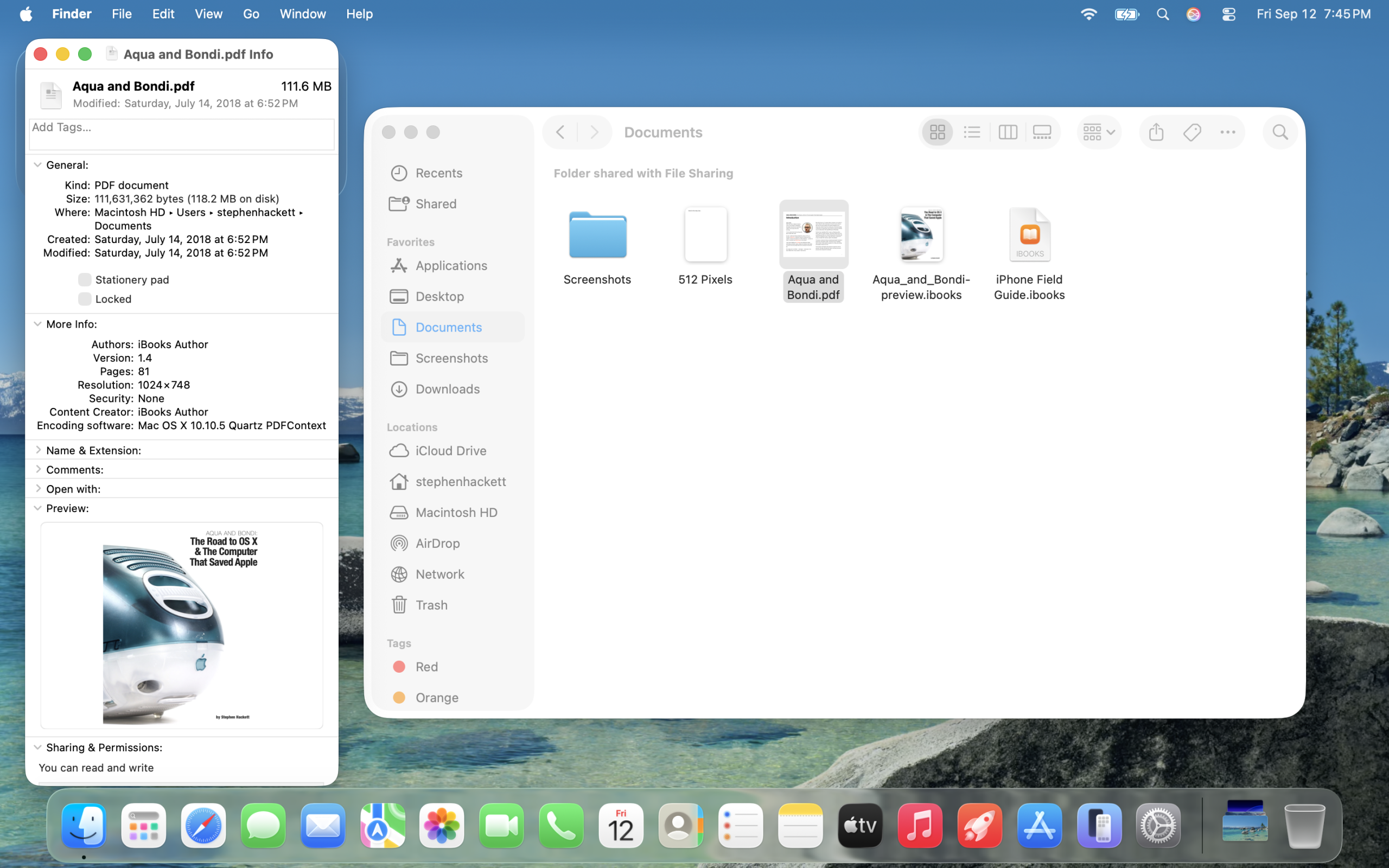Viewport: 1389px width, 868px height.
Task: Switch Finder to list view
Action: (x=972, y=132)
